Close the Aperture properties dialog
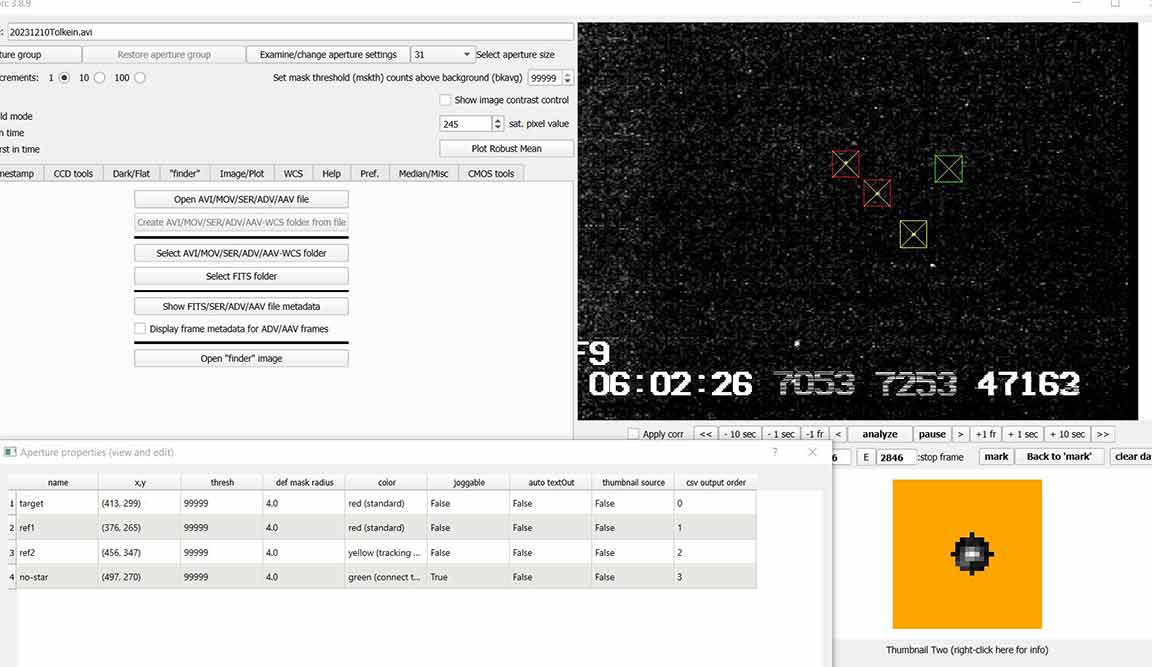The image size is (1152, 667). [x=812, y=452]
